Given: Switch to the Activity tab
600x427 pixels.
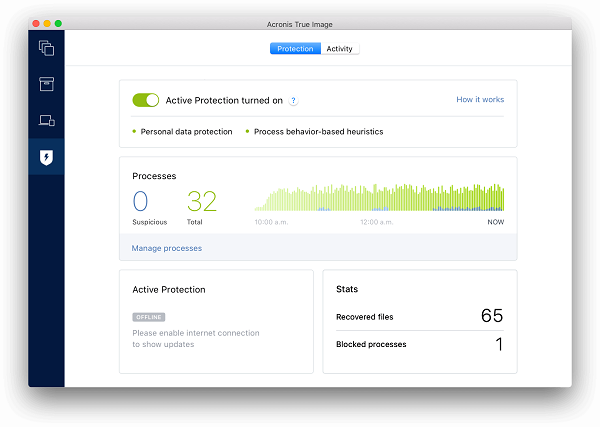Looking at the screenshot, I should [x=340, y=49].
